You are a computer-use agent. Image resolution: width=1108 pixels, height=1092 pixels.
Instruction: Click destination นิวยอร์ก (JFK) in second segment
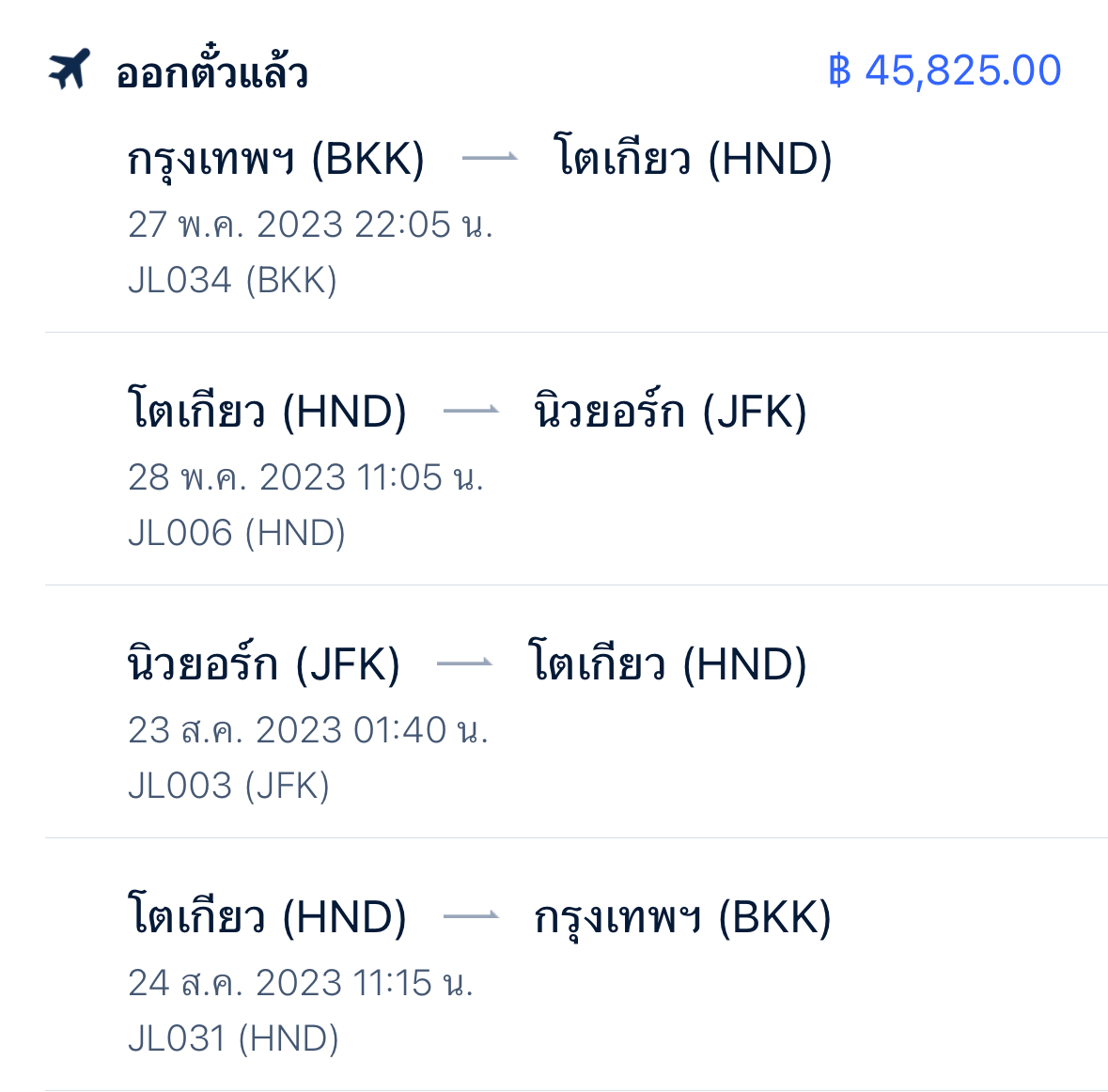tap(670, 410)
